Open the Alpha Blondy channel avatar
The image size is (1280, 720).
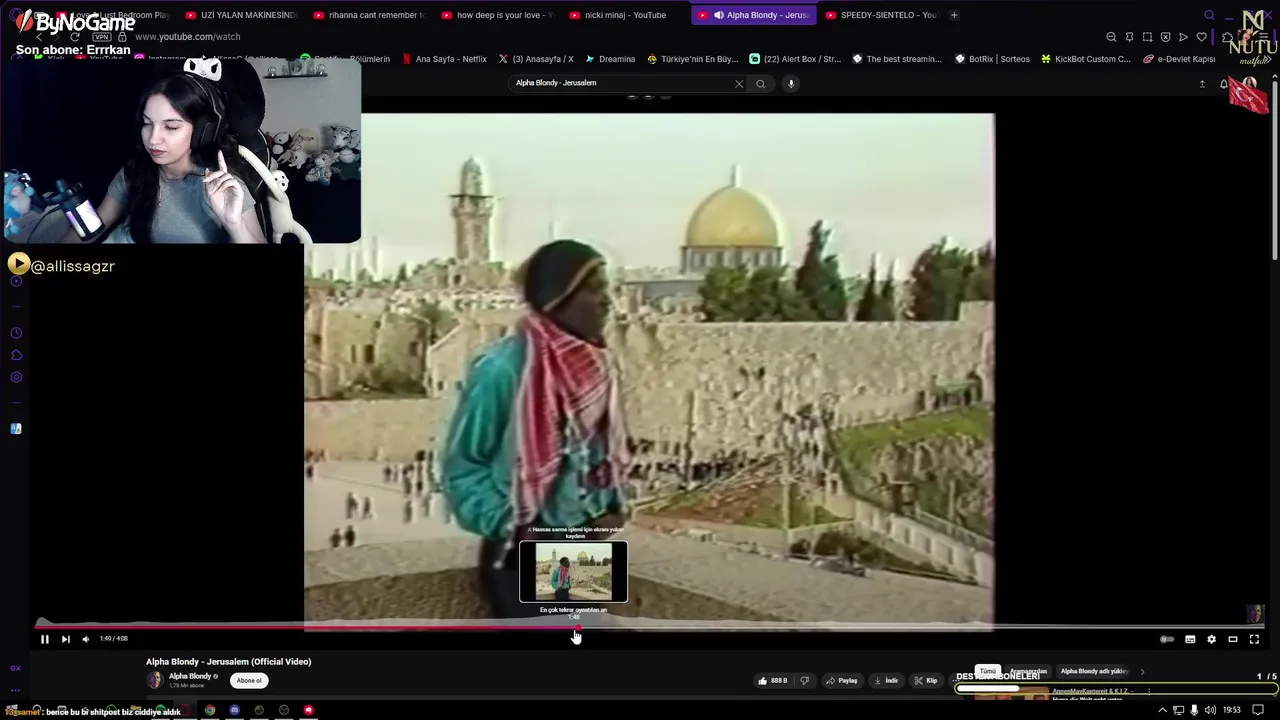pyautogui.click(x=154, y=680)
